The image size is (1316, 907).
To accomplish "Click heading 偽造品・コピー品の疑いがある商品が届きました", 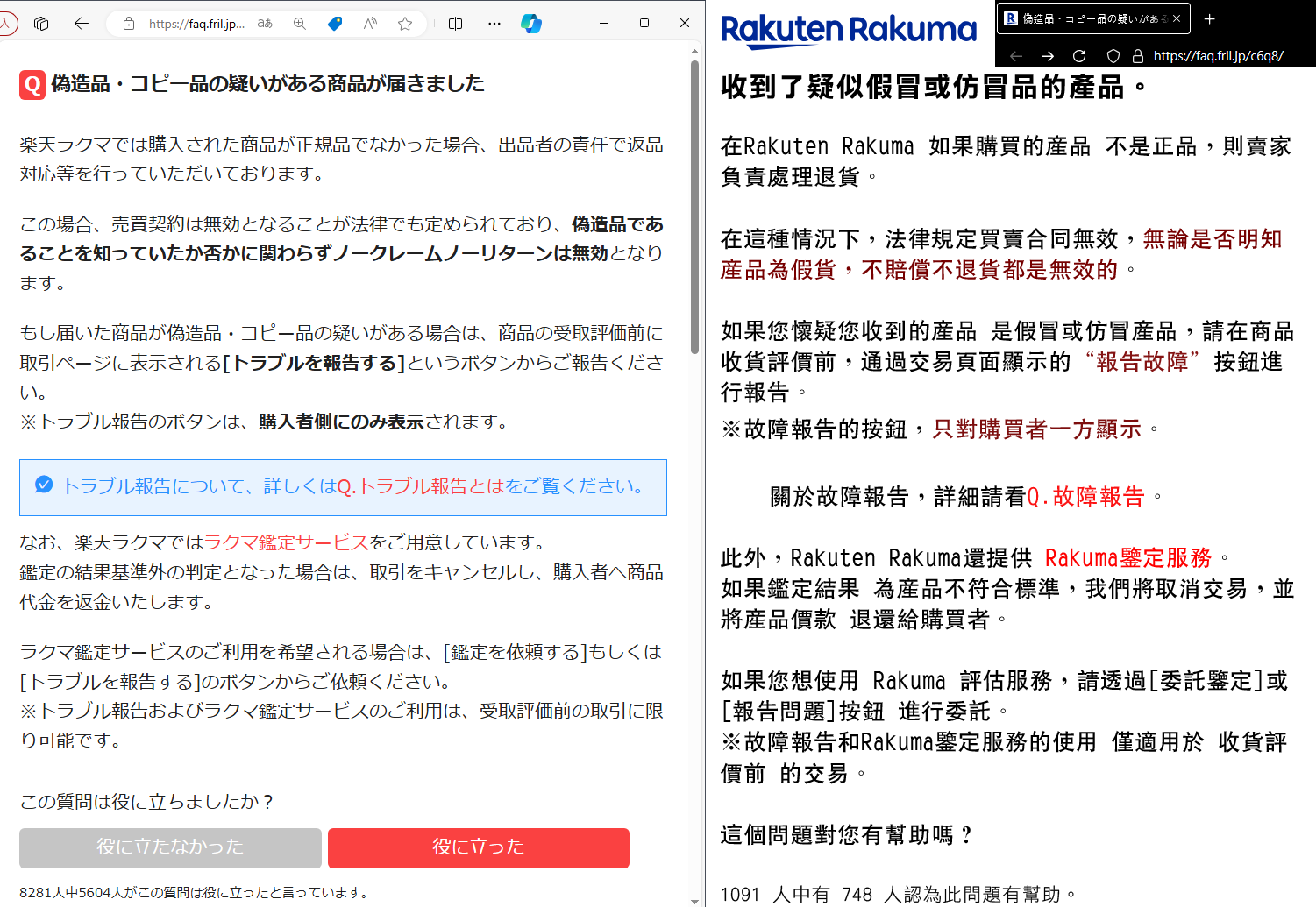I will click(267, 84).
